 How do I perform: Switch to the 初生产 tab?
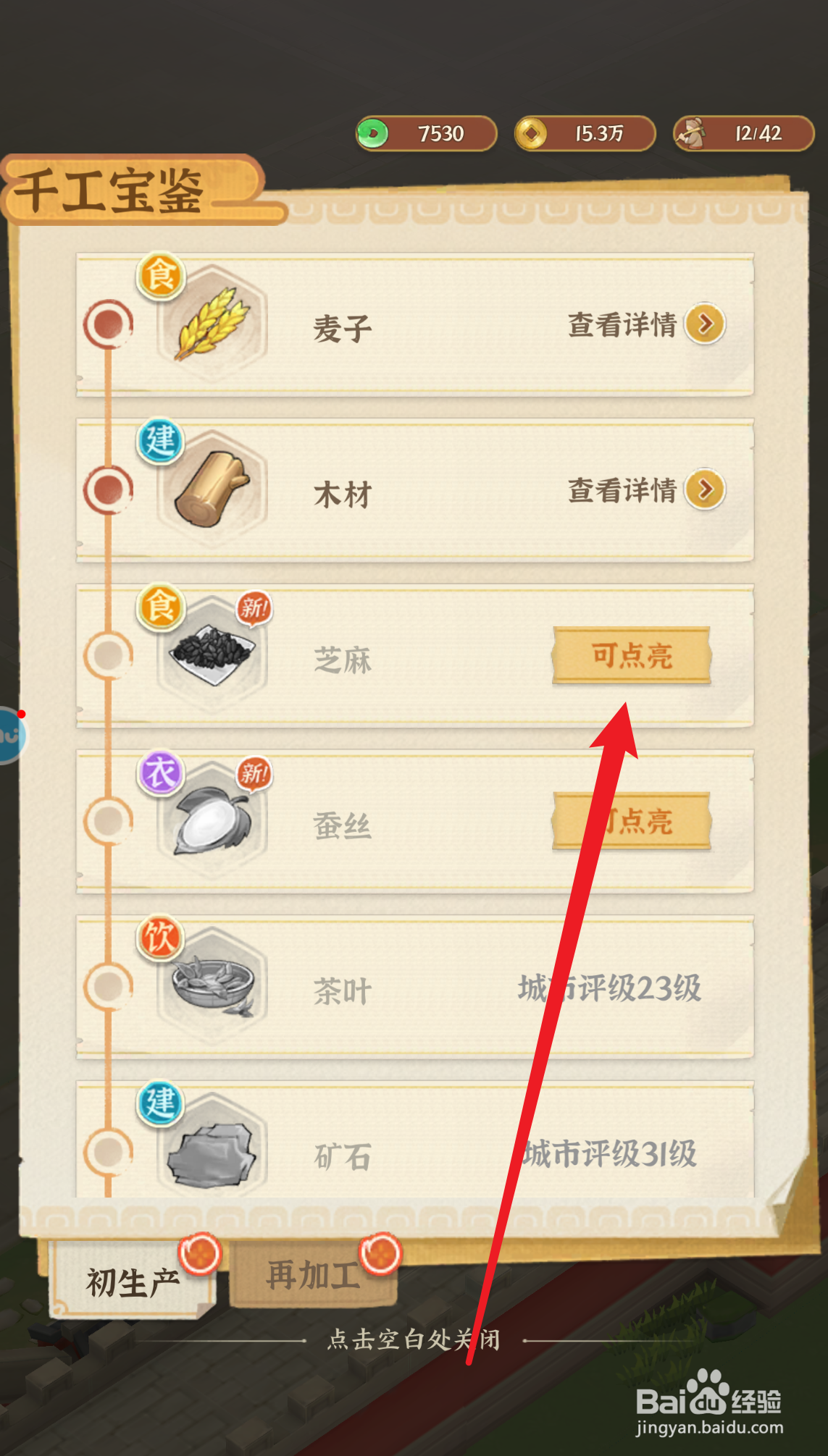(x=133, y=1281)
